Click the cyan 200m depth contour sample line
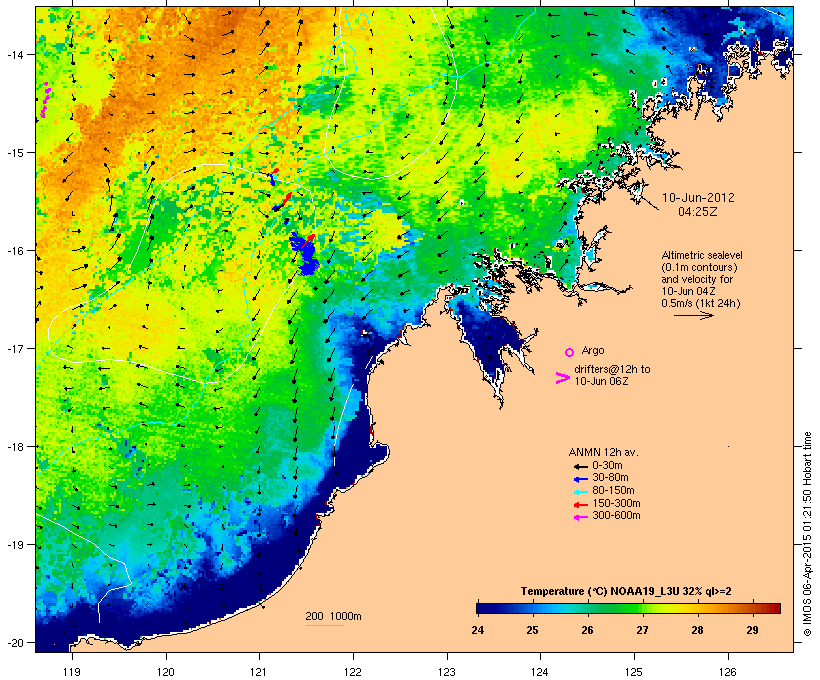The height and width of the screenshot is (680, 820). [324, 626]
